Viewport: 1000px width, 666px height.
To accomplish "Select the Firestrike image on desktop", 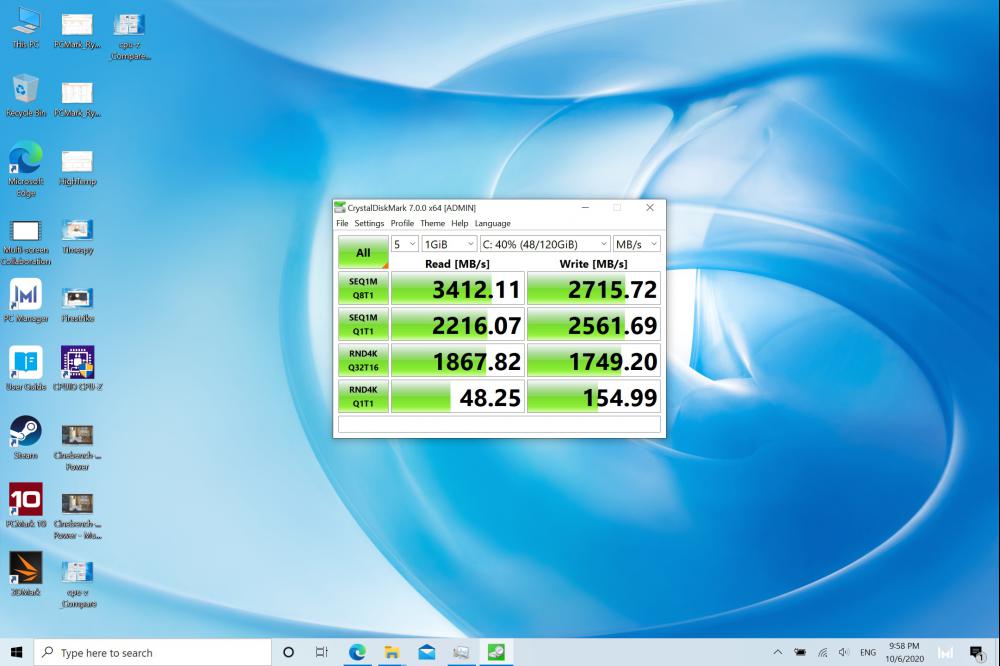I will 77,305.
